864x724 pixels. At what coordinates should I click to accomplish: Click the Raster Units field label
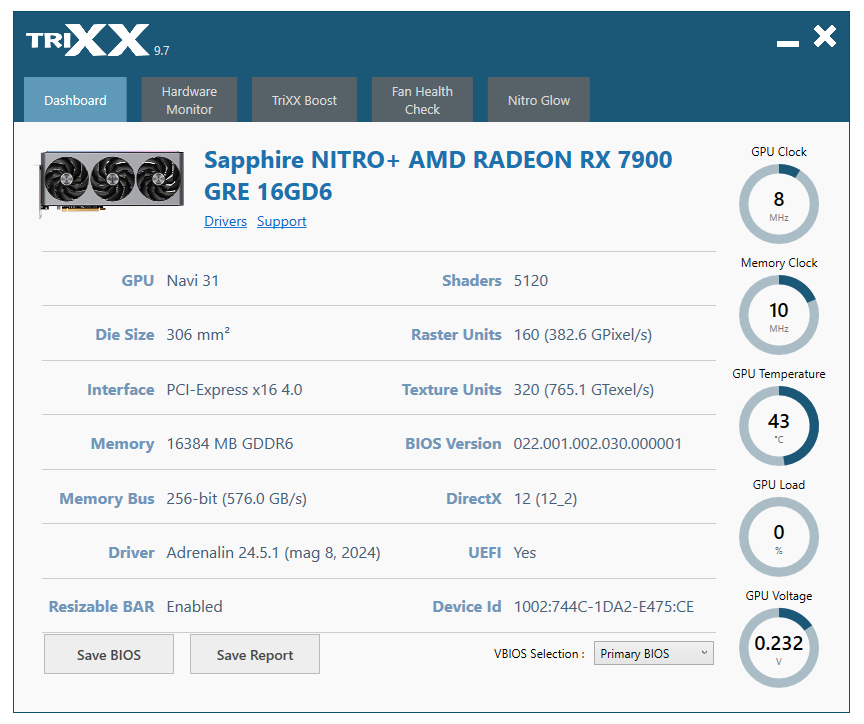click(x=456, y=334)
